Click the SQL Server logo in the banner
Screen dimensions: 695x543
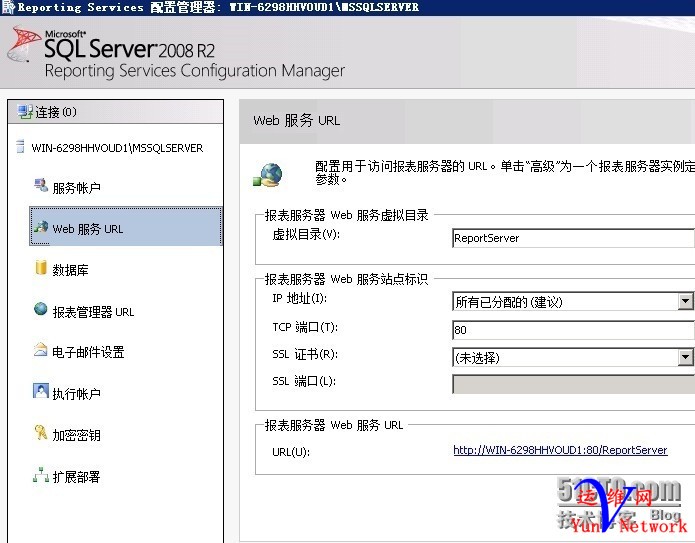24,44
